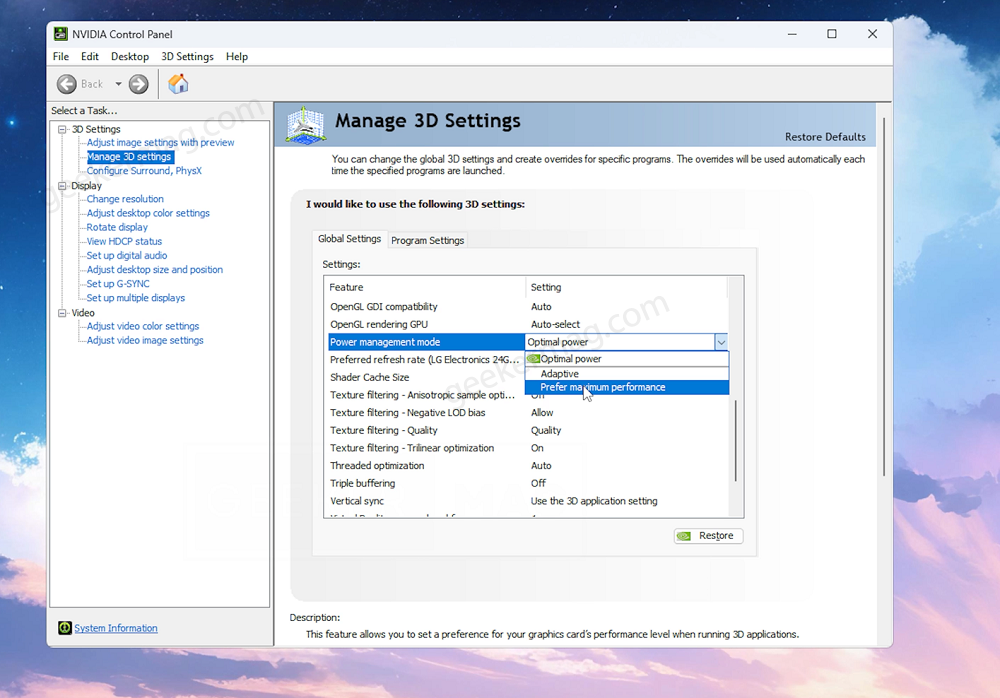The height and width of the screenshot is (698, 1000).
Task: Open Set up multiple displays task
Action: [x=136, y=298]
